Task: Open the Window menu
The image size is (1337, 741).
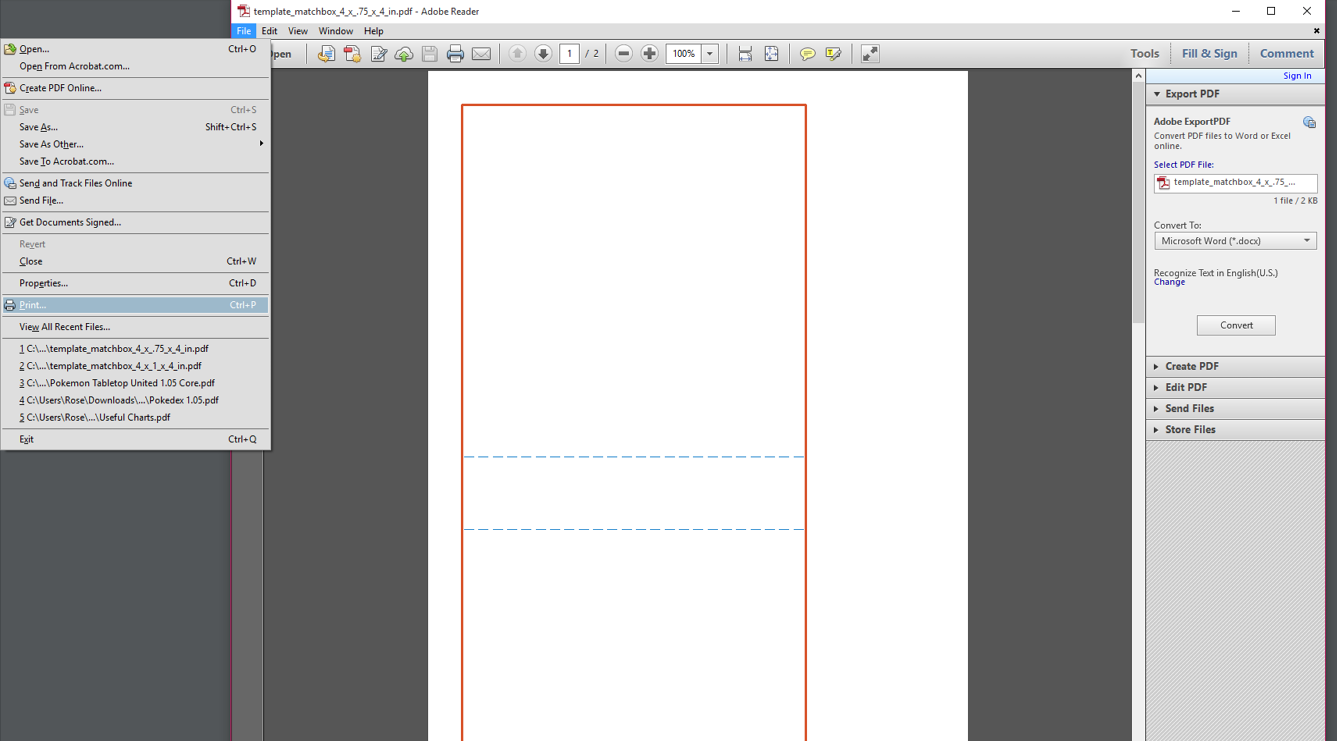Action: pyautogui.click(x=335, y=31)
